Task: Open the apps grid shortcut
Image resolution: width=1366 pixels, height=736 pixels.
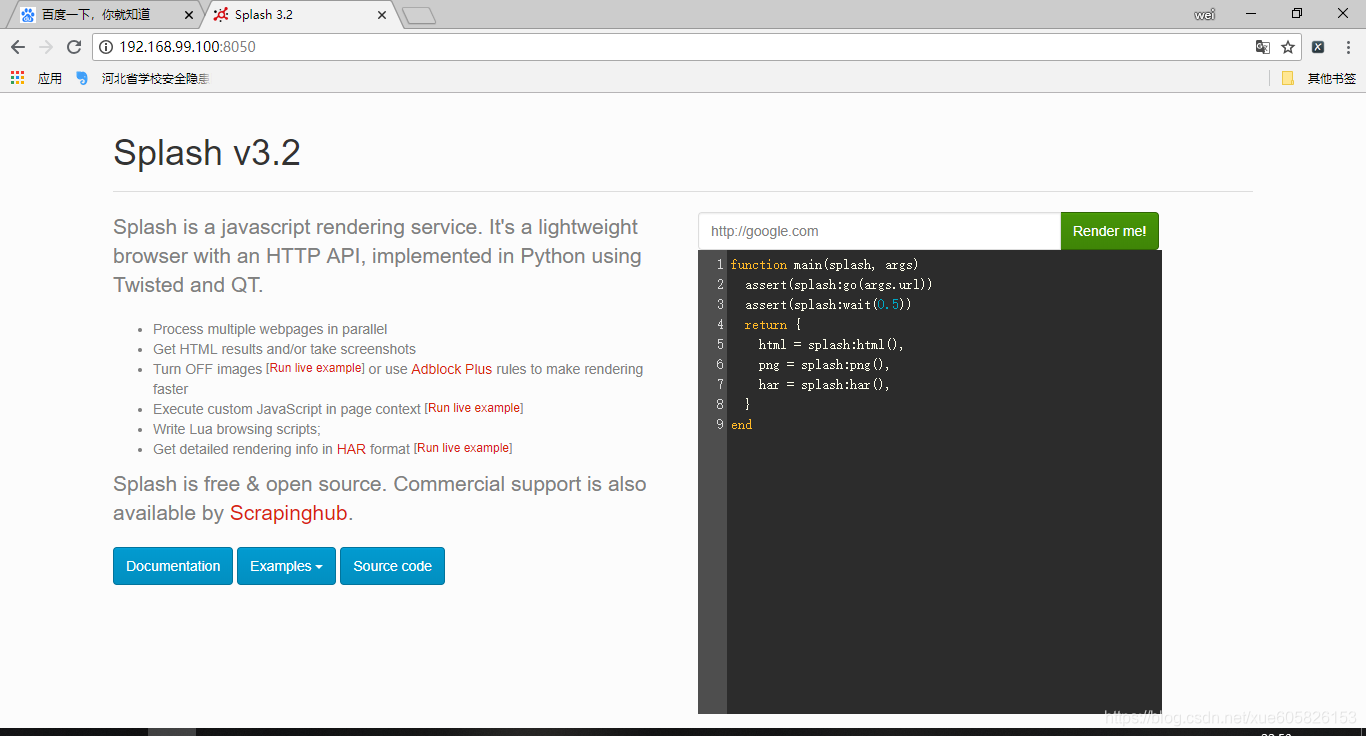Action: 17,78
